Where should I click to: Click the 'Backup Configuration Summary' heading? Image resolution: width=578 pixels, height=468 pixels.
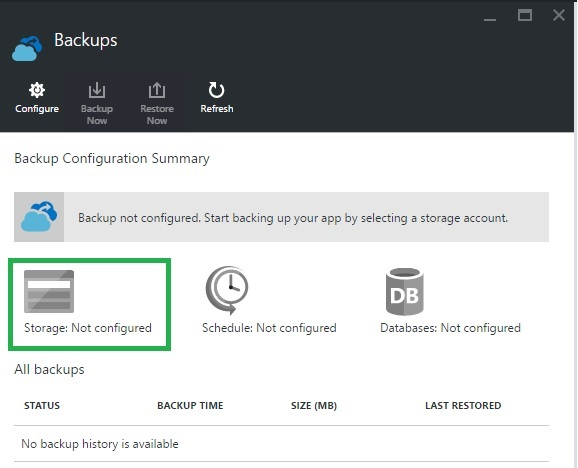click(112, 158)
